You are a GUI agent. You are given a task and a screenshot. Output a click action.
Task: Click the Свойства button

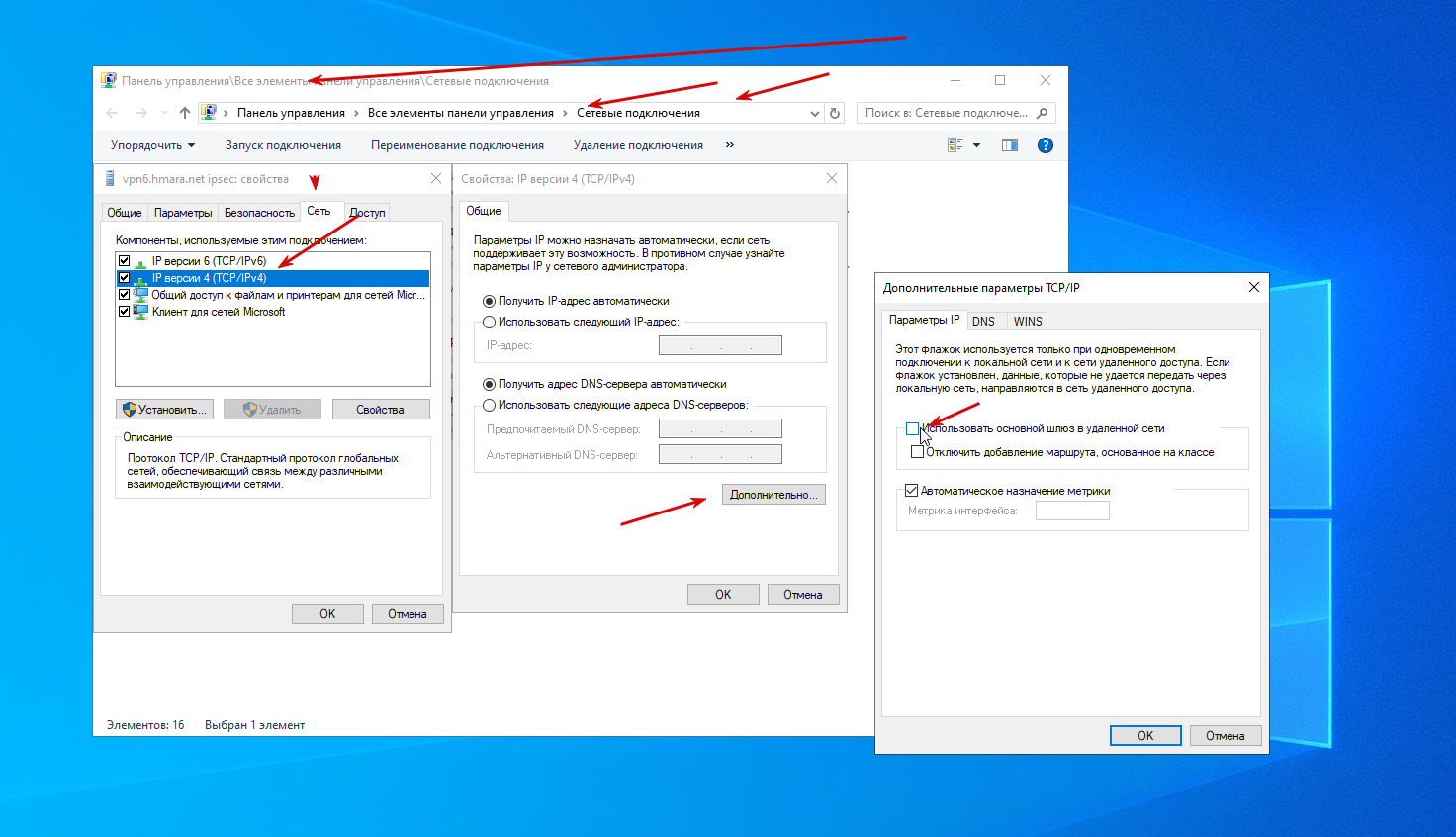[x=381, y=410]
